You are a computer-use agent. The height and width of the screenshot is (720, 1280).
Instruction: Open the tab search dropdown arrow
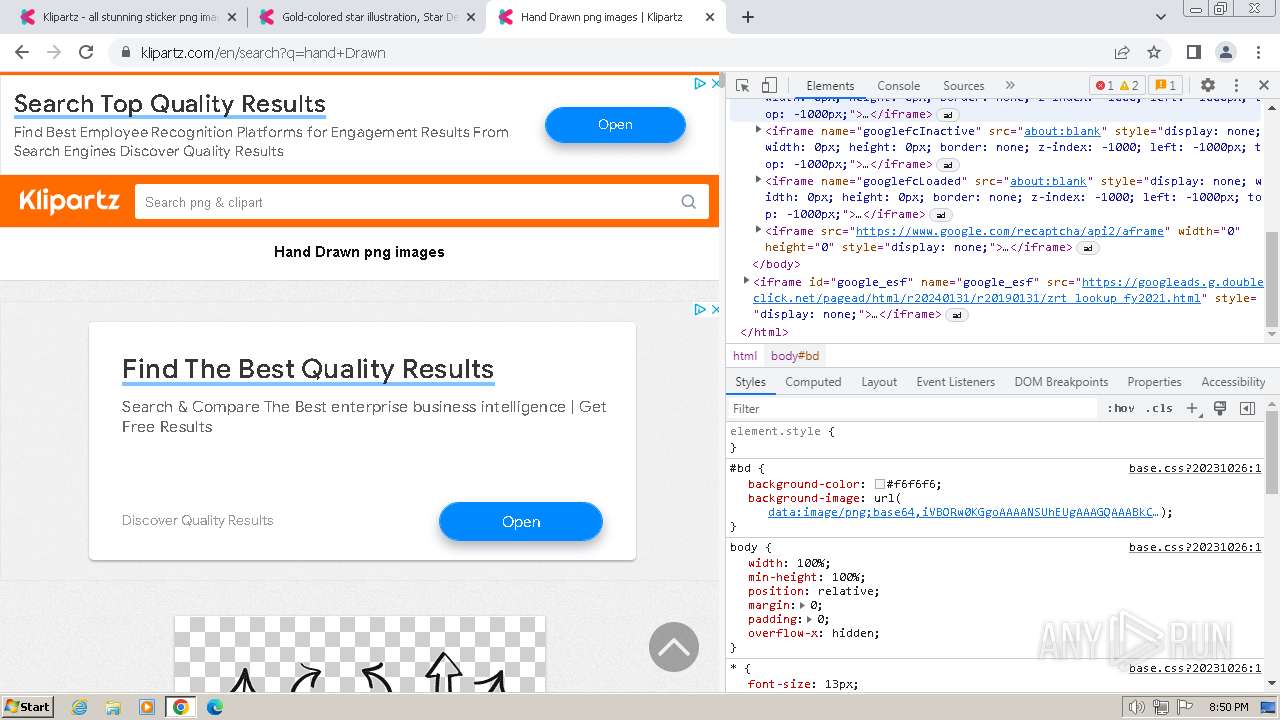coord(1161,17)
